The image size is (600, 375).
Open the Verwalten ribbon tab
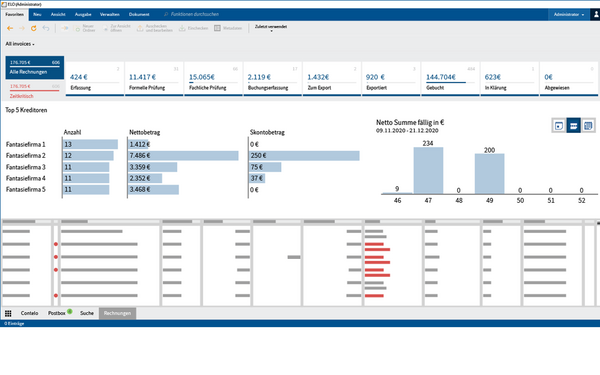pos(110,15)
